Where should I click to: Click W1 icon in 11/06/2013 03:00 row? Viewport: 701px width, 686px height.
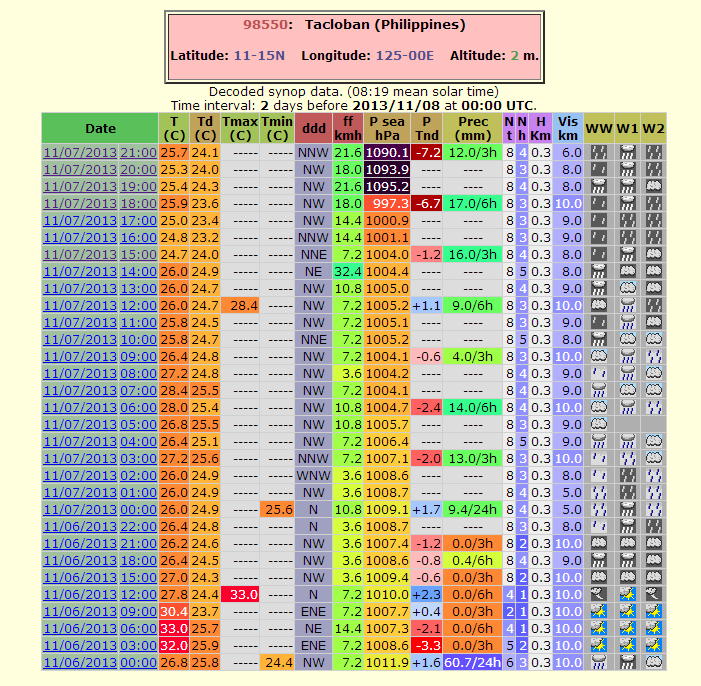pos(627,645)
